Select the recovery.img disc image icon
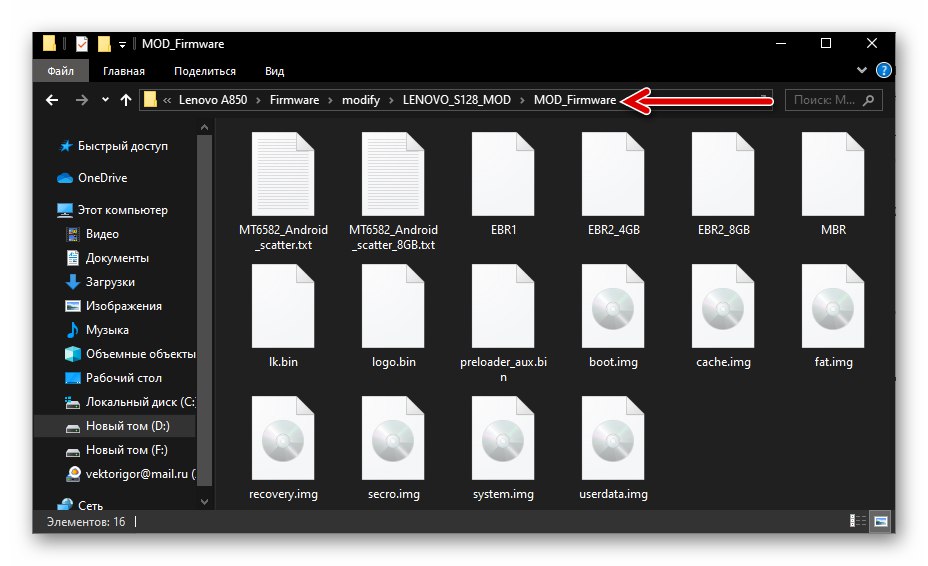Image resolution: width=928 pixels, height=566 pixels. [283, 438]
